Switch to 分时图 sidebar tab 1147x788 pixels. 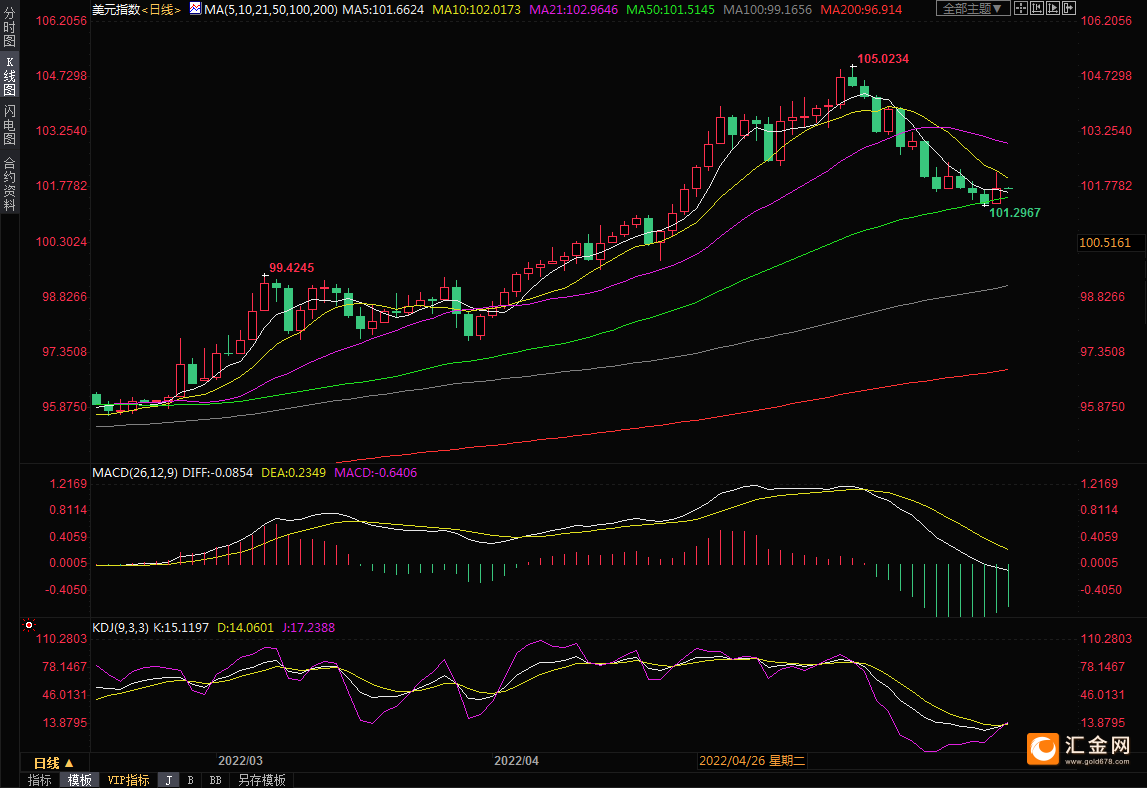tap(10, 27)
